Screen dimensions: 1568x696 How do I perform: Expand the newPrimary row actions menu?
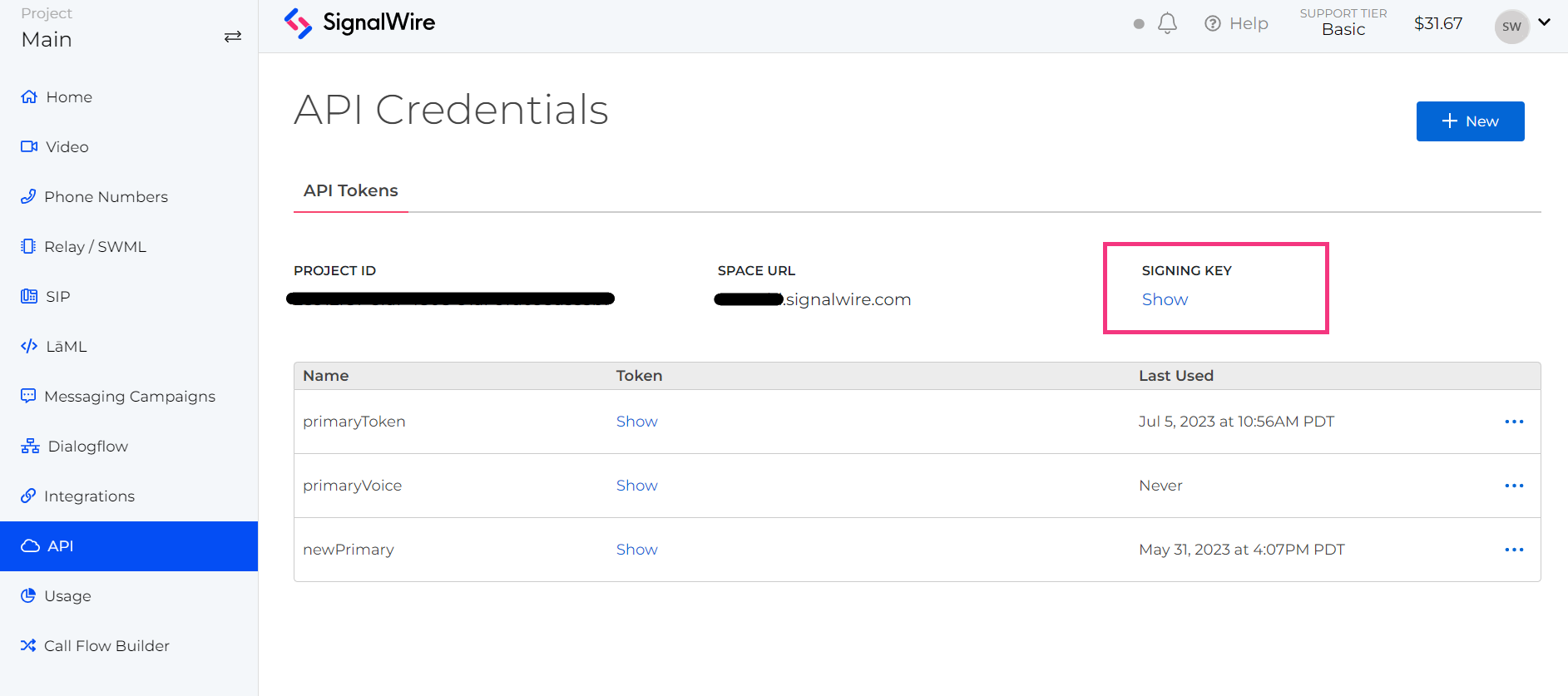point(1514,549)
